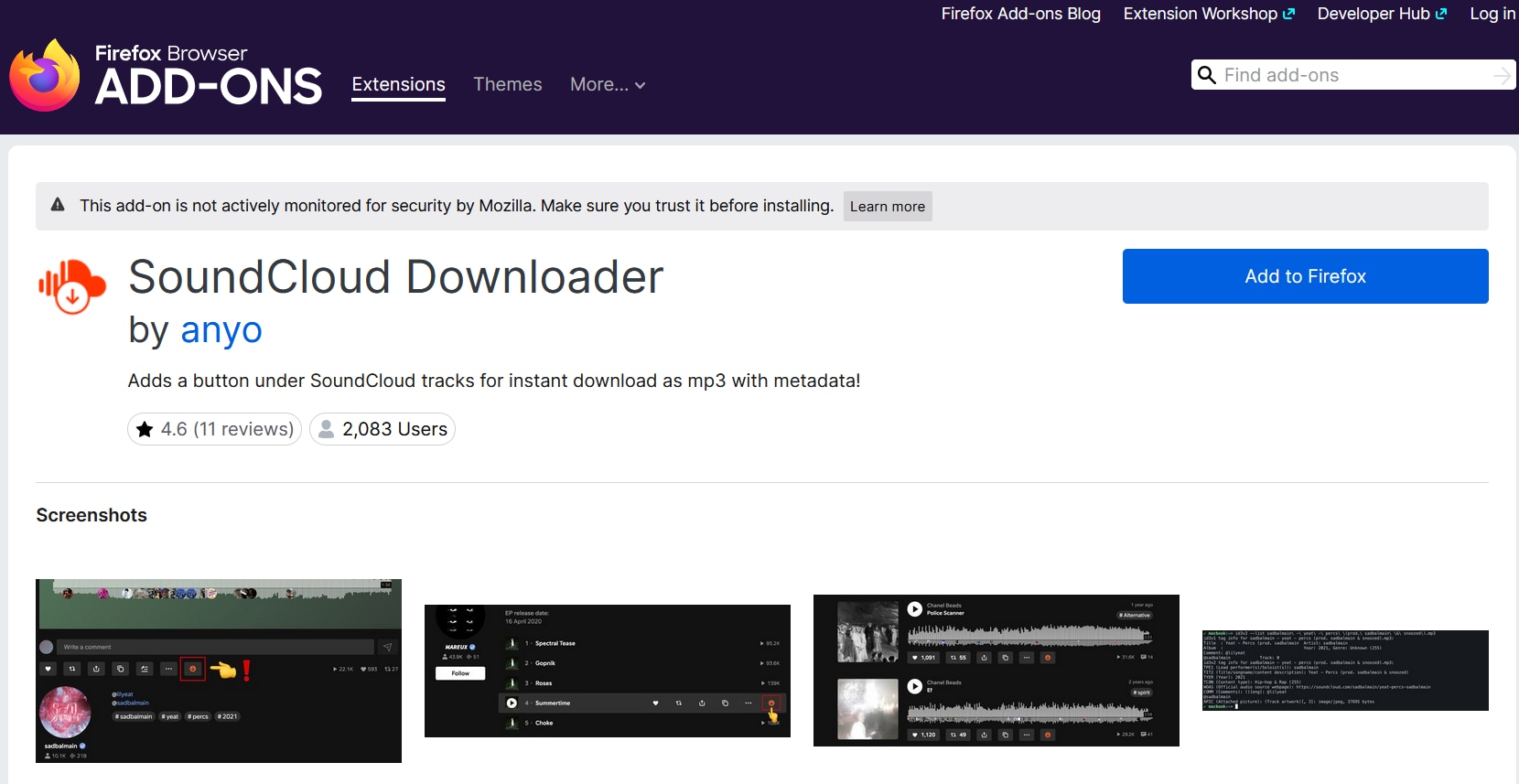Click the Firefox logo icon

click(x=44, y=76)
